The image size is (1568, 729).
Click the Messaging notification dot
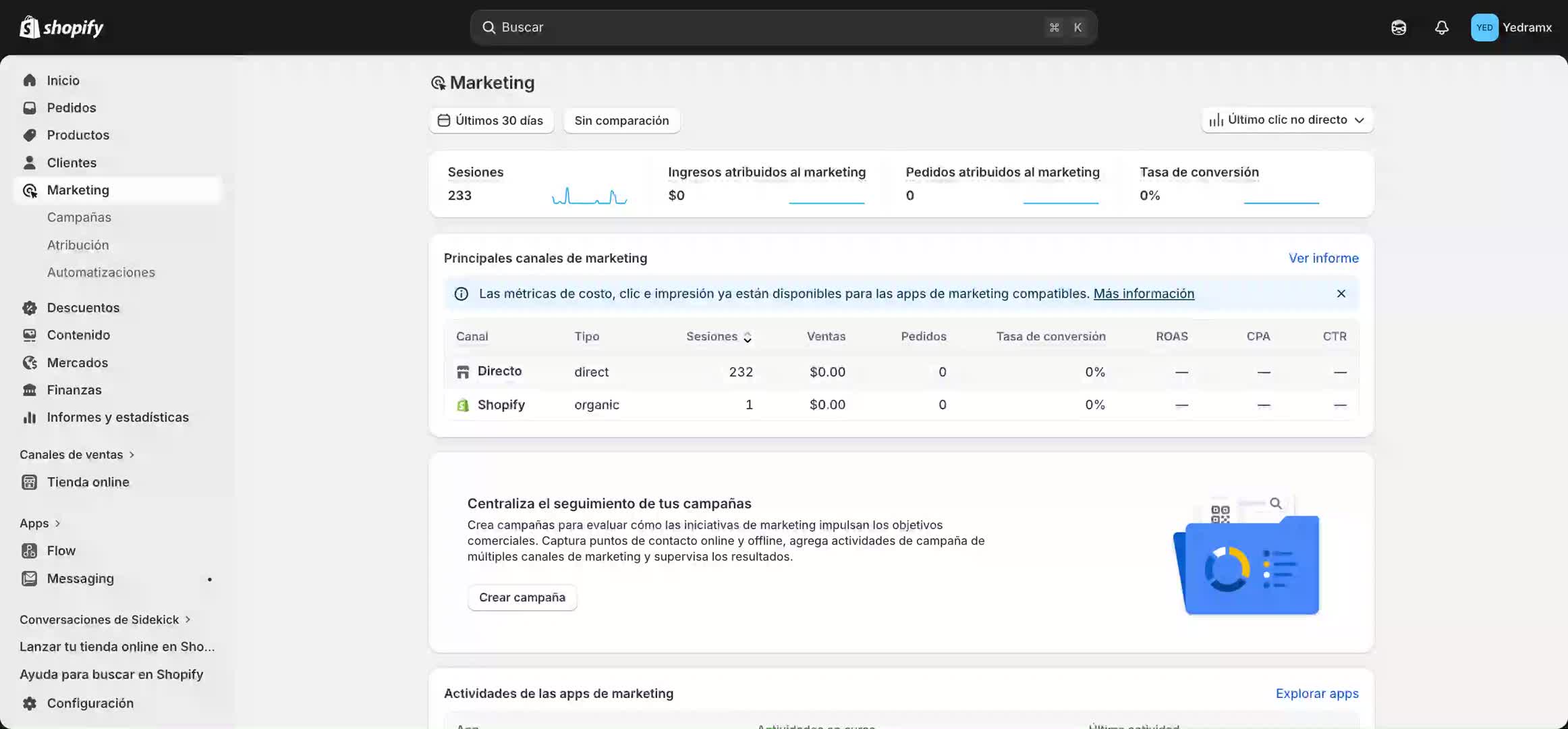point(210,579)
